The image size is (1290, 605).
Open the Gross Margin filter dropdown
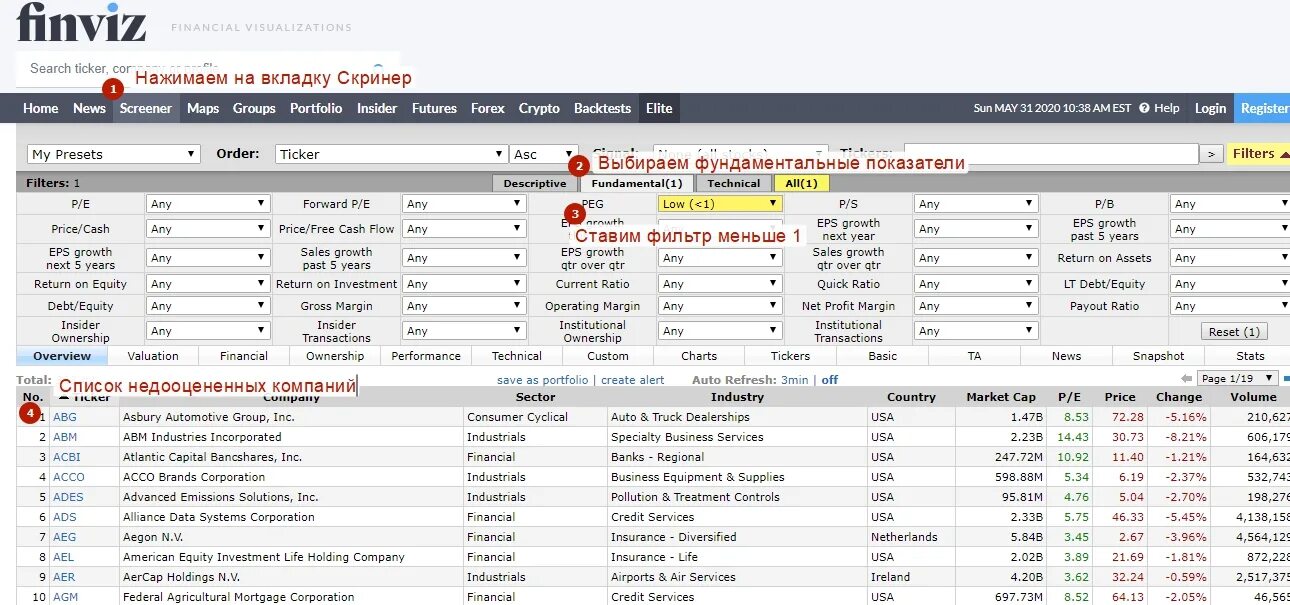464,306
